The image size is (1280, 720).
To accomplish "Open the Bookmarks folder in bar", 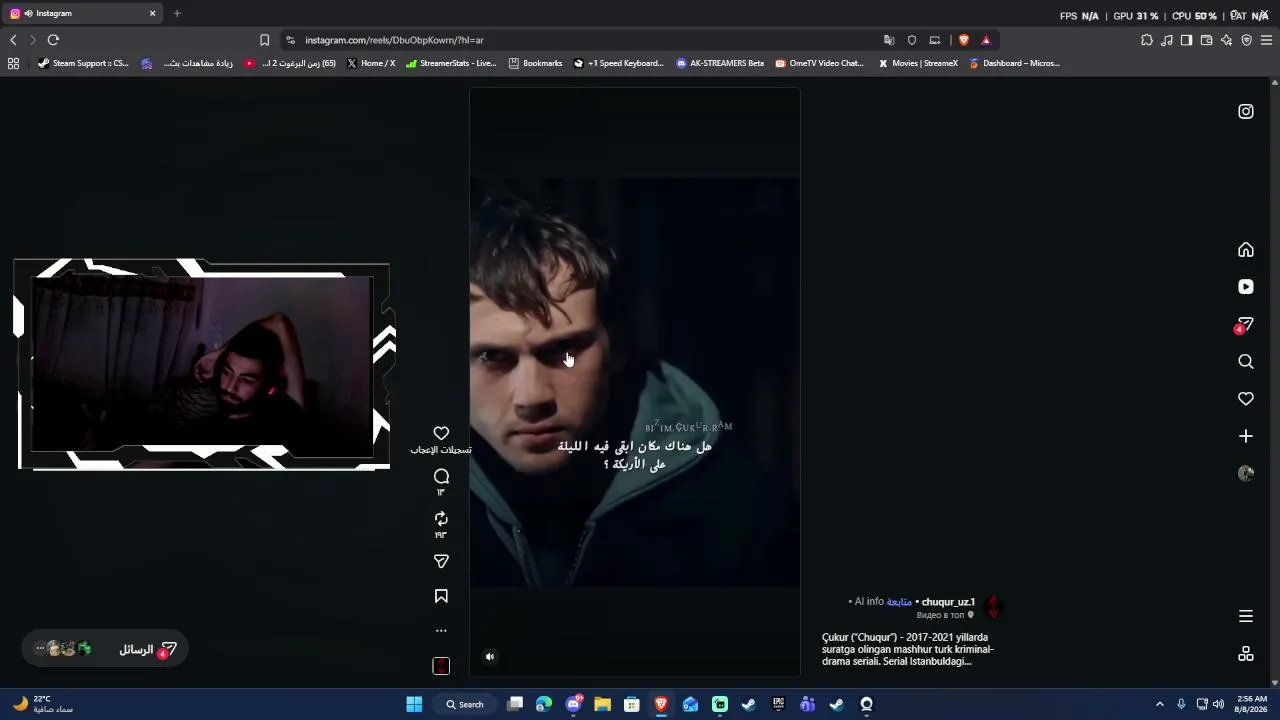I will click(x=535, y=63).
